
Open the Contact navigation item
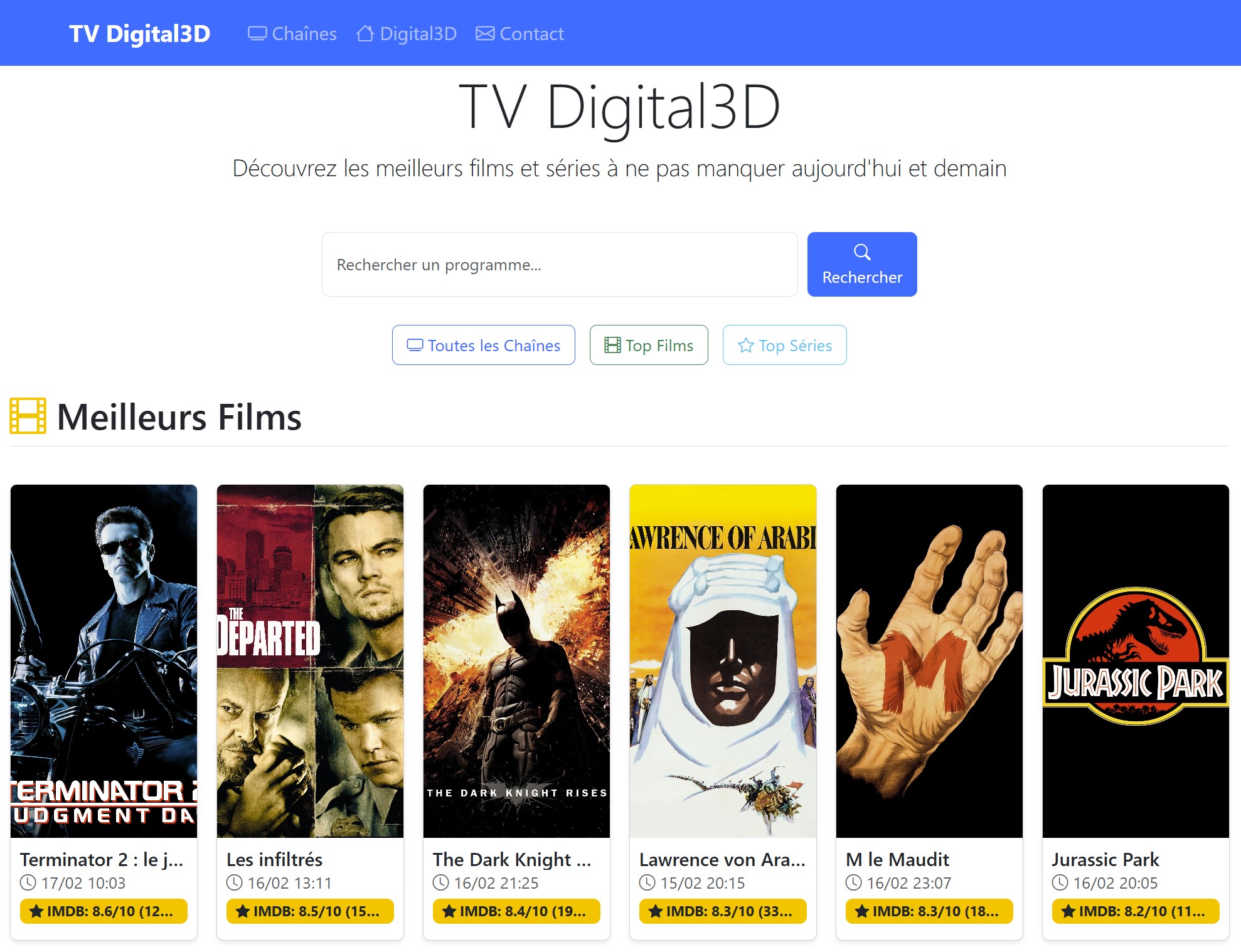tap(519, 33)
